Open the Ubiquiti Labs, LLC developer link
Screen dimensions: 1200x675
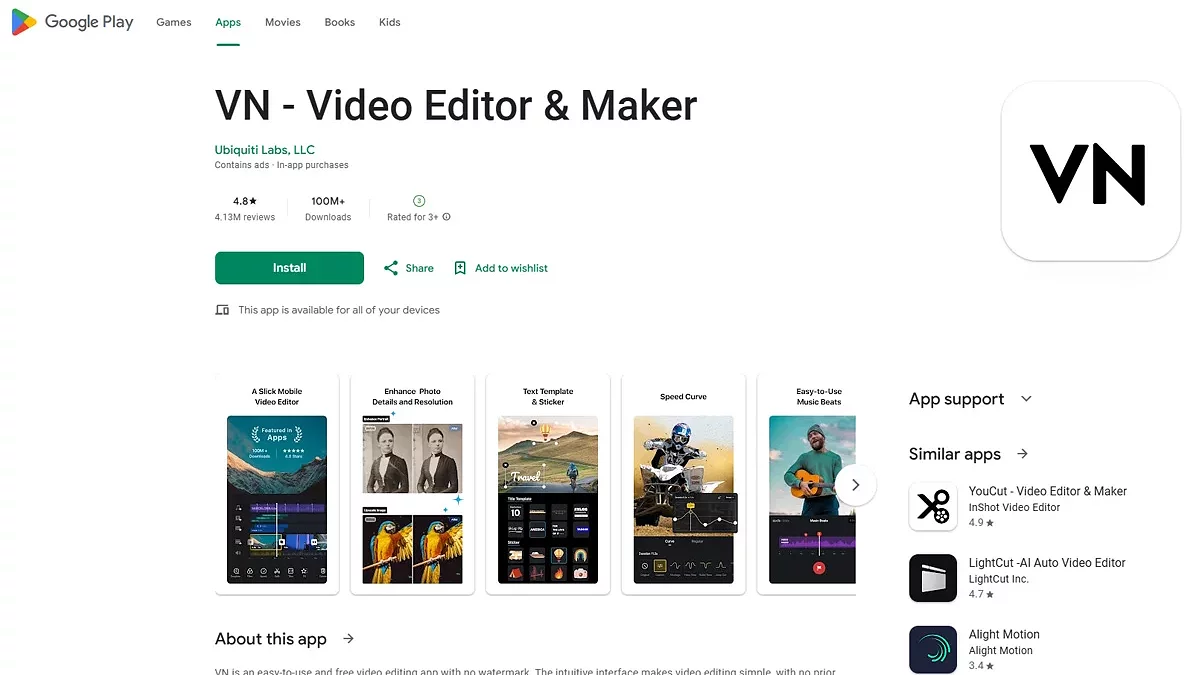tap(265, 150)
